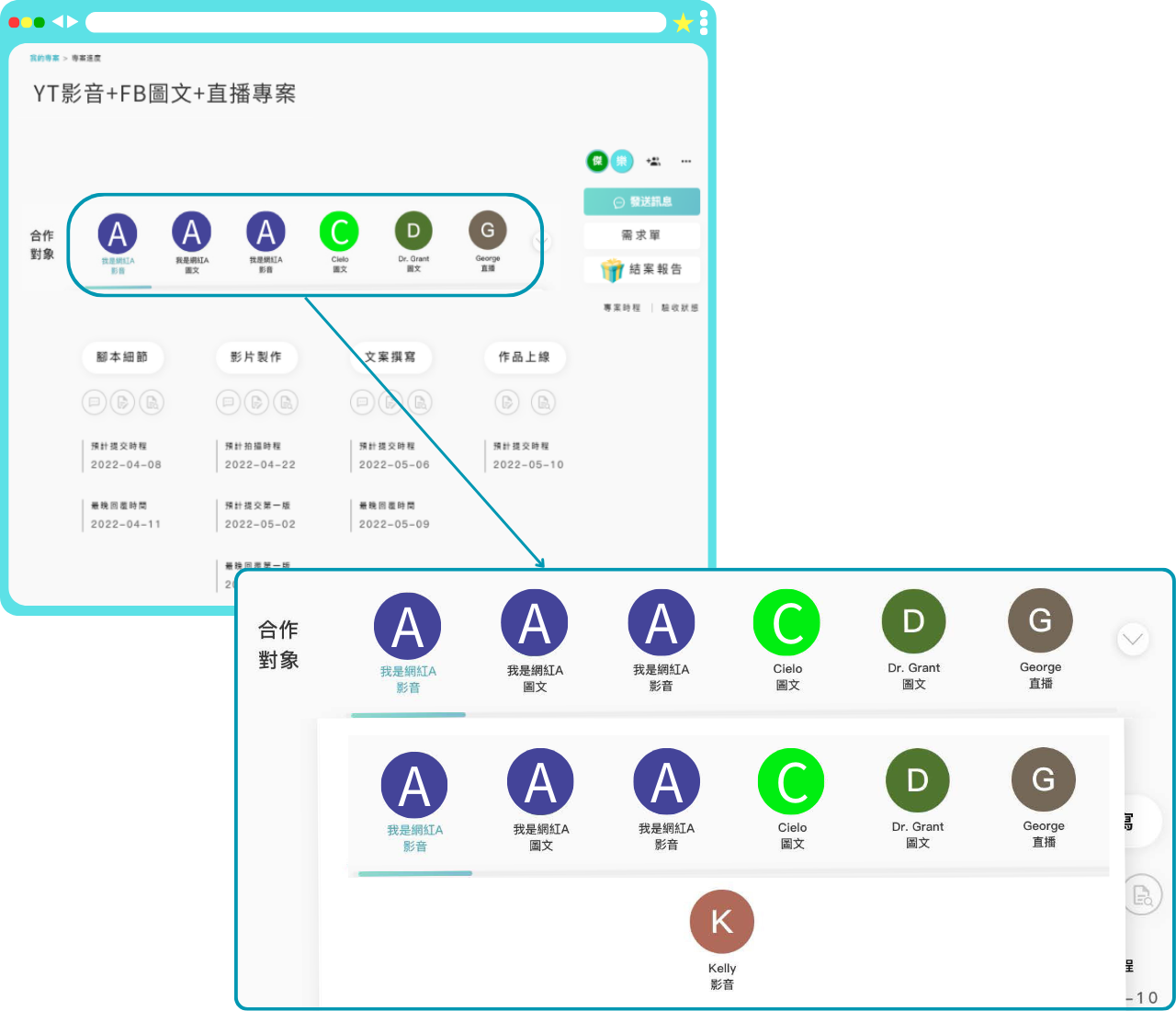Click the teal 樂 member avatar
Viewport: 1176px width, 1011px height.
coord(622,161)
